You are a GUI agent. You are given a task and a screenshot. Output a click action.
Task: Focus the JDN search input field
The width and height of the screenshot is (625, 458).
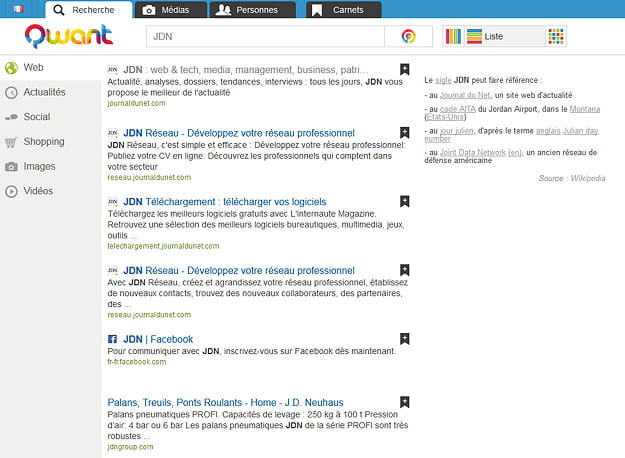tap(265, 37)
